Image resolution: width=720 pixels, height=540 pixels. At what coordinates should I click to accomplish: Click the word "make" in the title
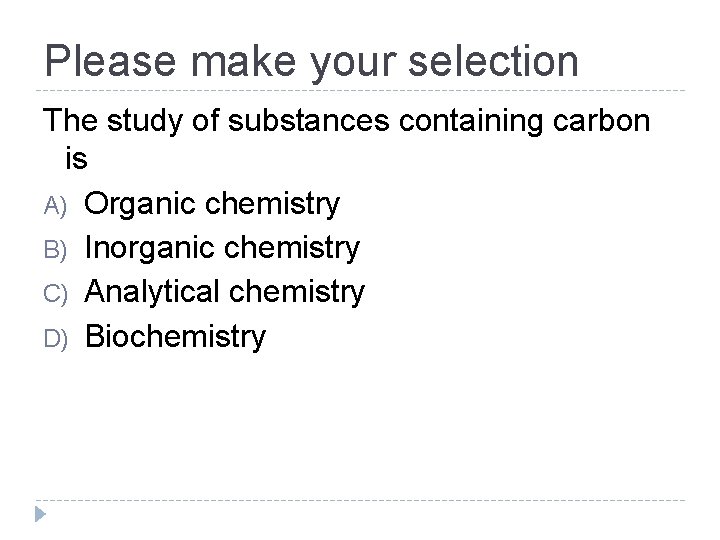[x=235, y=60]
